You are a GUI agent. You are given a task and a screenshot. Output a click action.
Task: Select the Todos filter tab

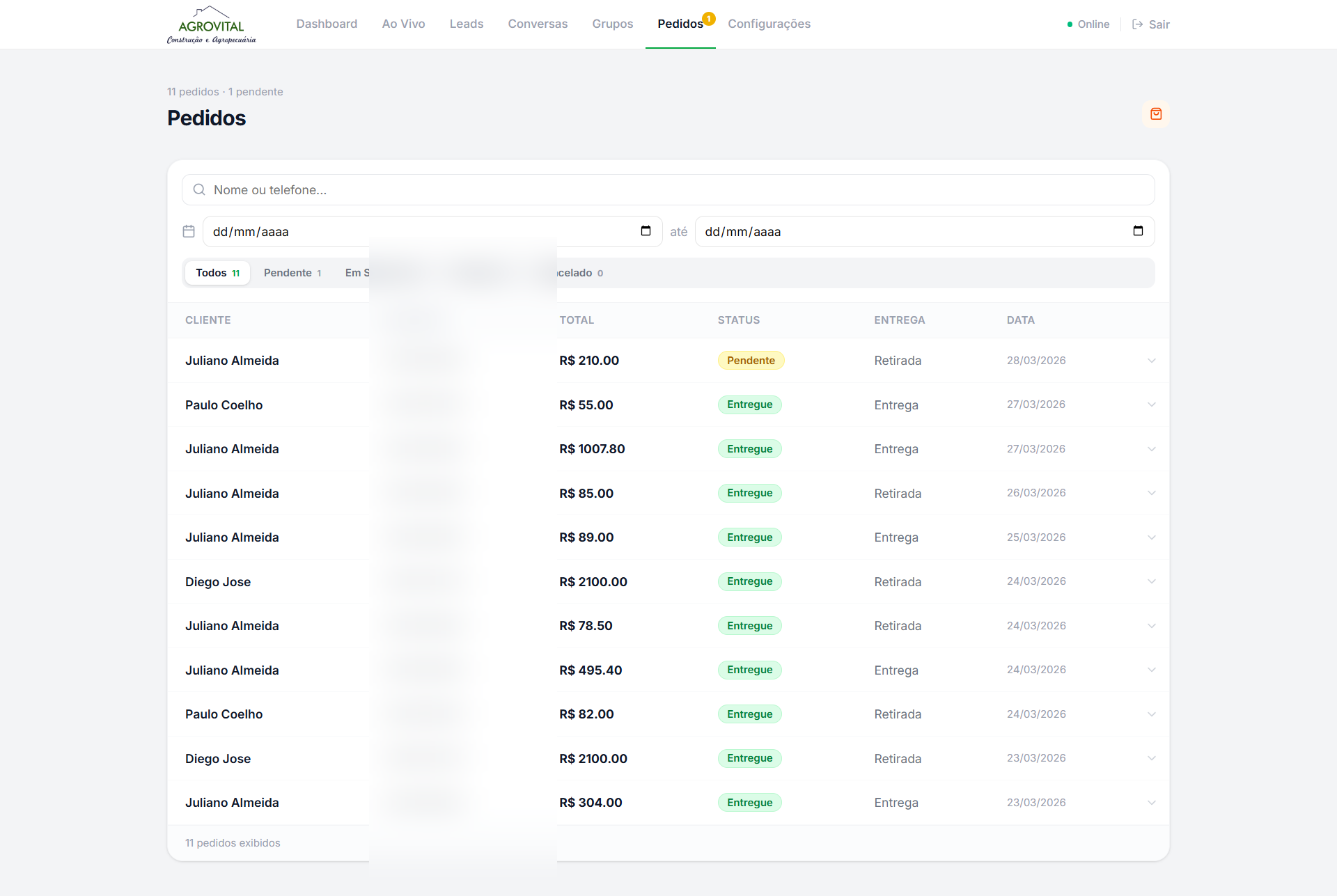217,273
